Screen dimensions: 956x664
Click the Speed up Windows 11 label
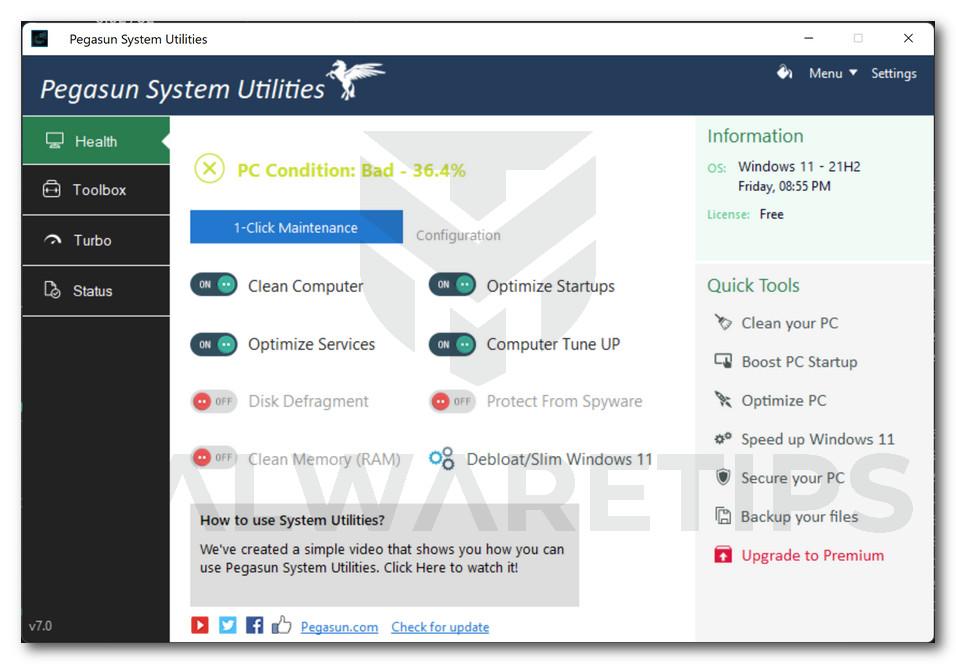point(818,439)
